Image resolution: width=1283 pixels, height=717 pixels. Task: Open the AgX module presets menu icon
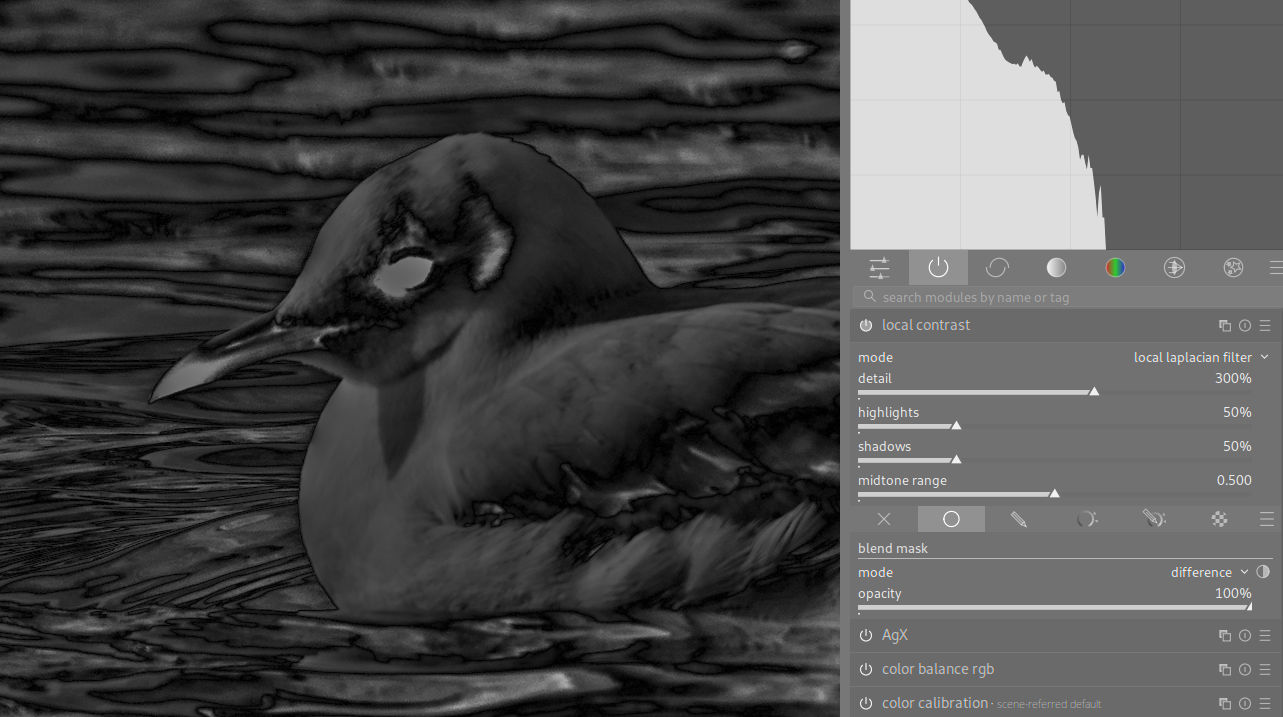coord(1265,636)
